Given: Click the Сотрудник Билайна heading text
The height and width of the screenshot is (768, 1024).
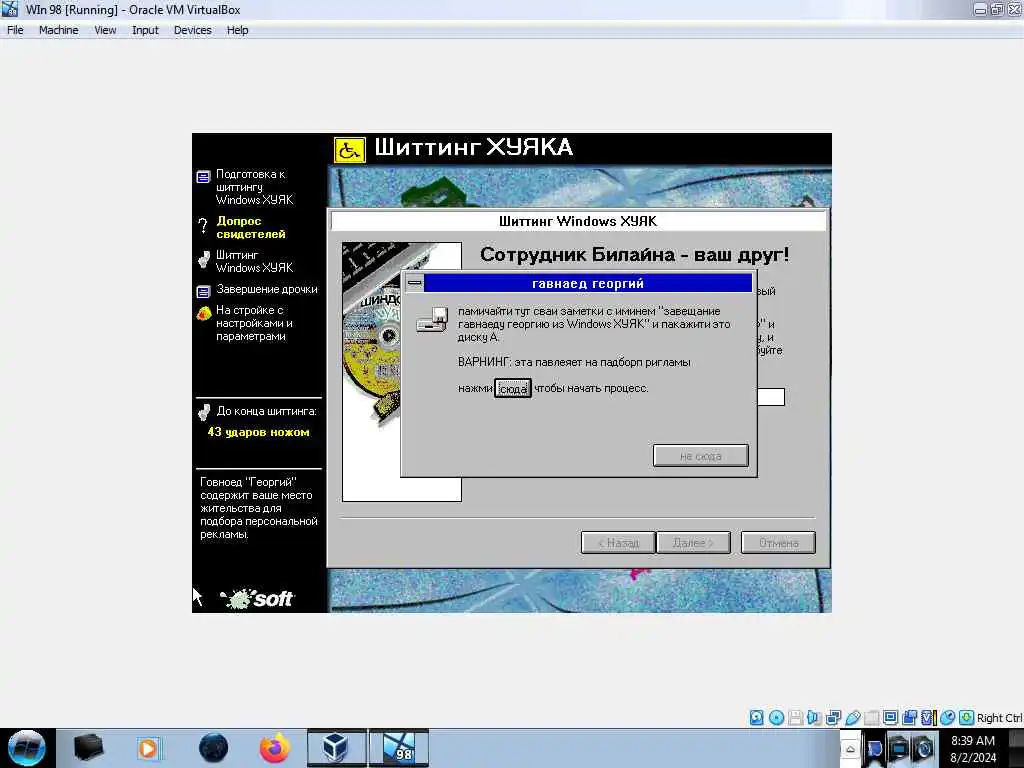Looking at the screenshot, I should [634, 255].
